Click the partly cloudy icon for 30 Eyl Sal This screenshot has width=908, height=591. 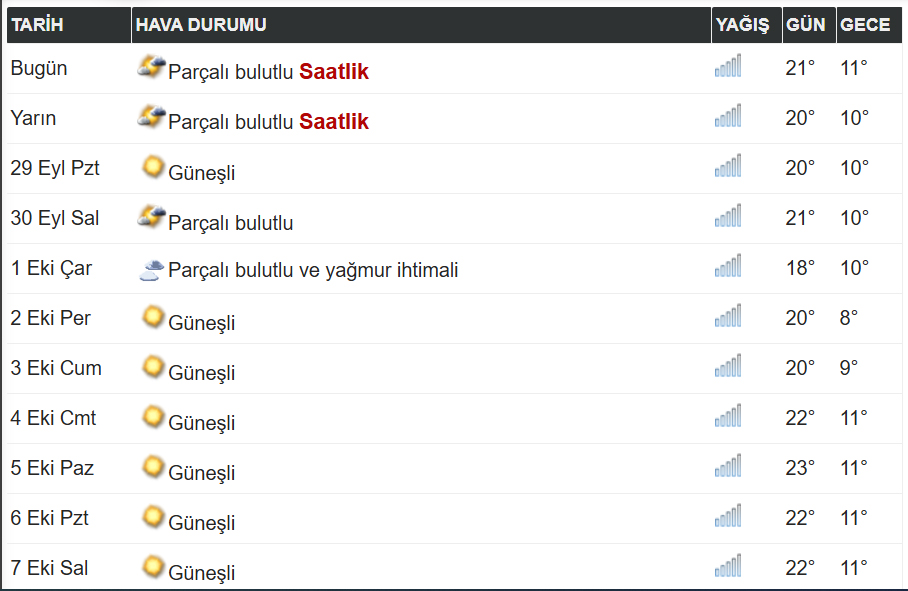pos(152,217)
